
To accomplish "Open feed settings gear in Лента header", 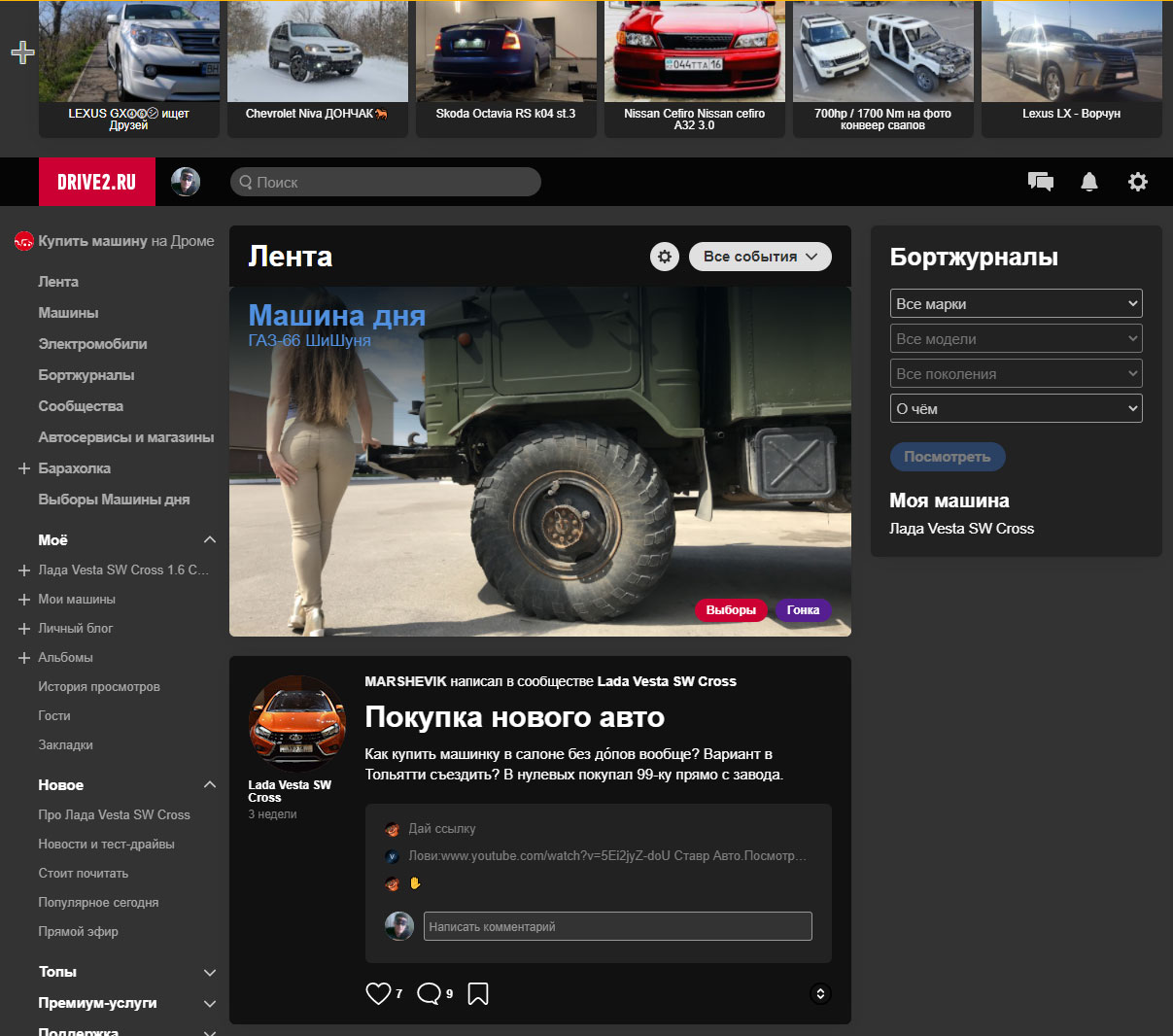I will 664,257.
